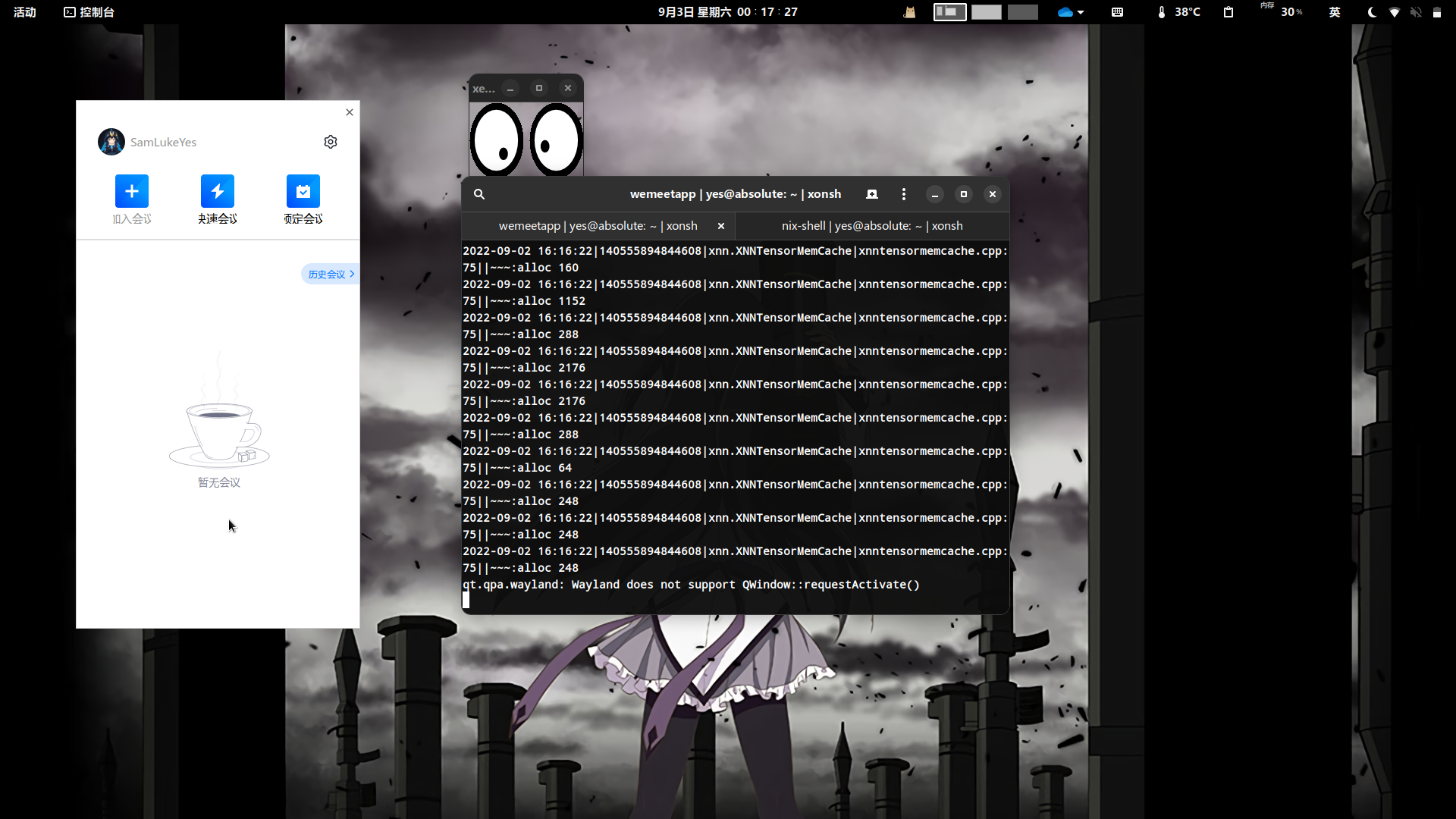Close the wemeetapp terminal tab
Viewport: 1456px width, 819px height.
(721, 226)
